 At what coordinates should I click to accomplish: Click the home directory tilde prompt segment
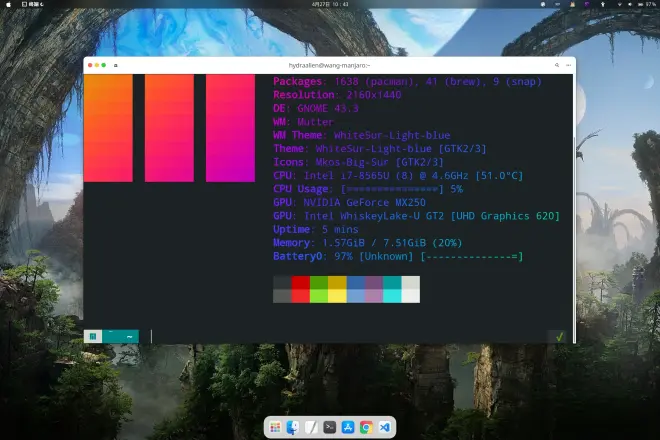[x=129, y=337]
